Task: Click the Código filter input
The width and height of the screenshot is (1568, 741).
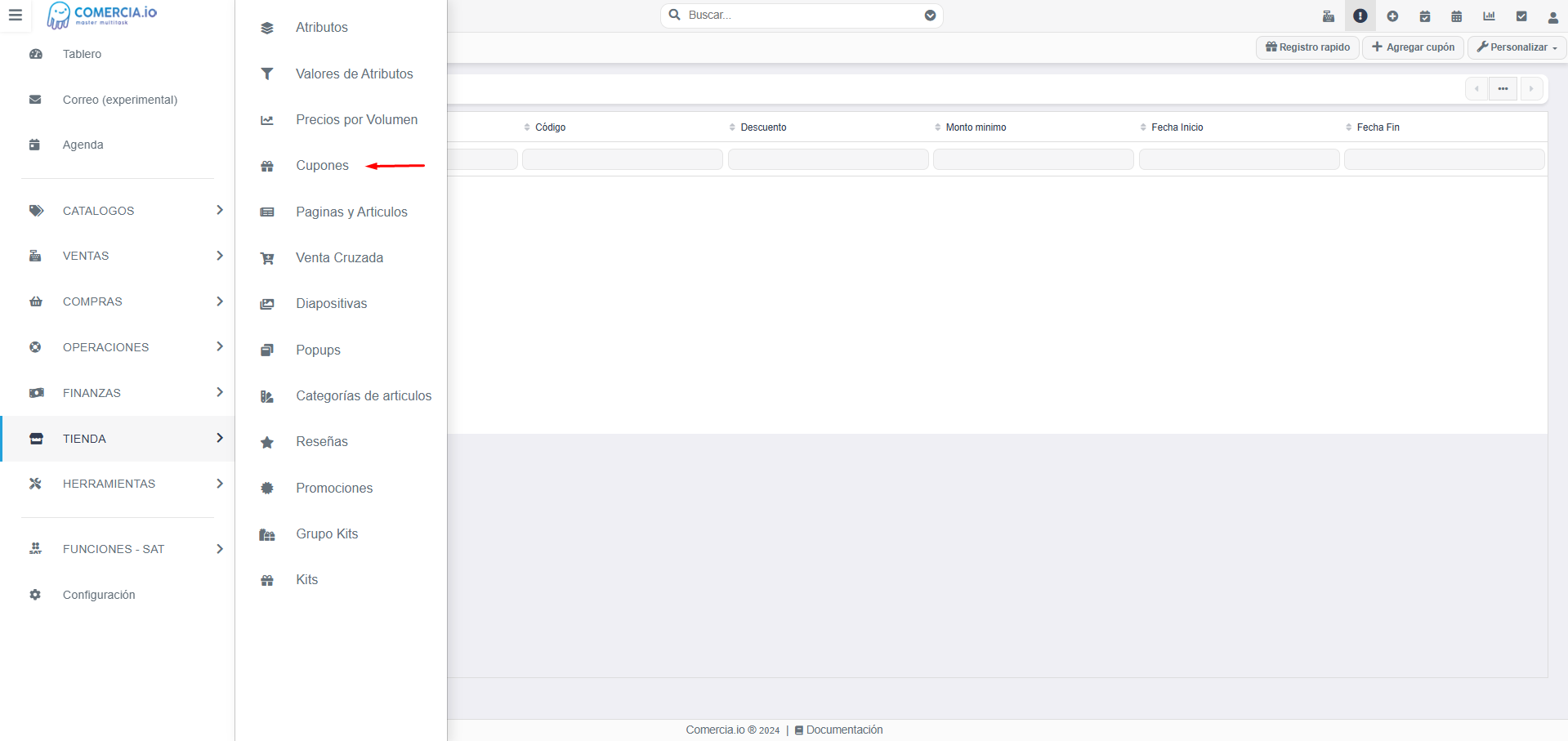Action: (623, 159)
